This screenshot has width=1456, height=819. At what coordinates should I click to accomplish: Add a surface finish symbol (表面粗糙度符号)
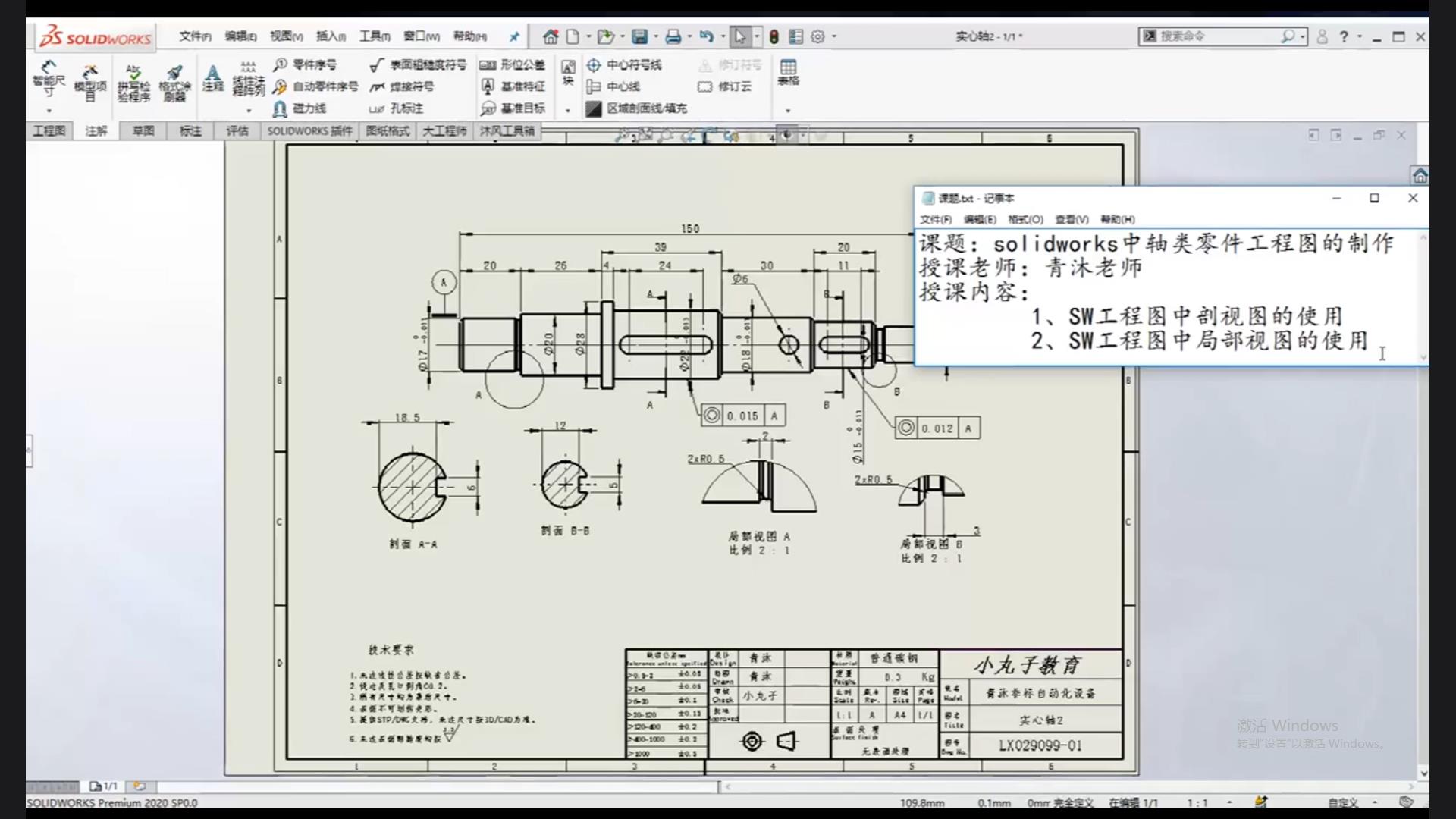(x=418, y=64)
